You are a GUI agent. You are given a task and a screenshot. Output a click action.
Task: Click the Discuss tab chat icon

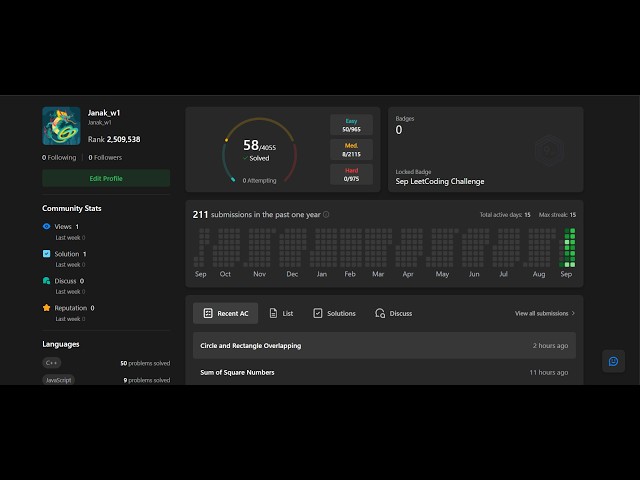pyautogui.click(x=380, y=313)
